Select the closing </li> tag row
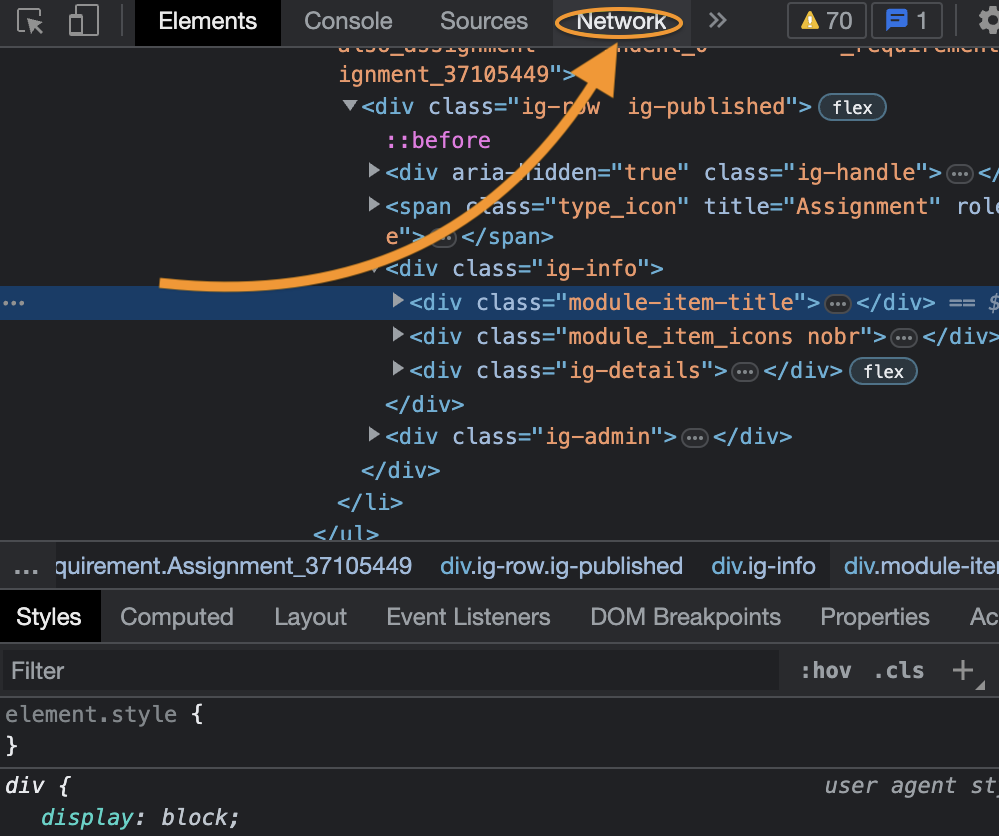999x836 pixels. coord(370,502)
